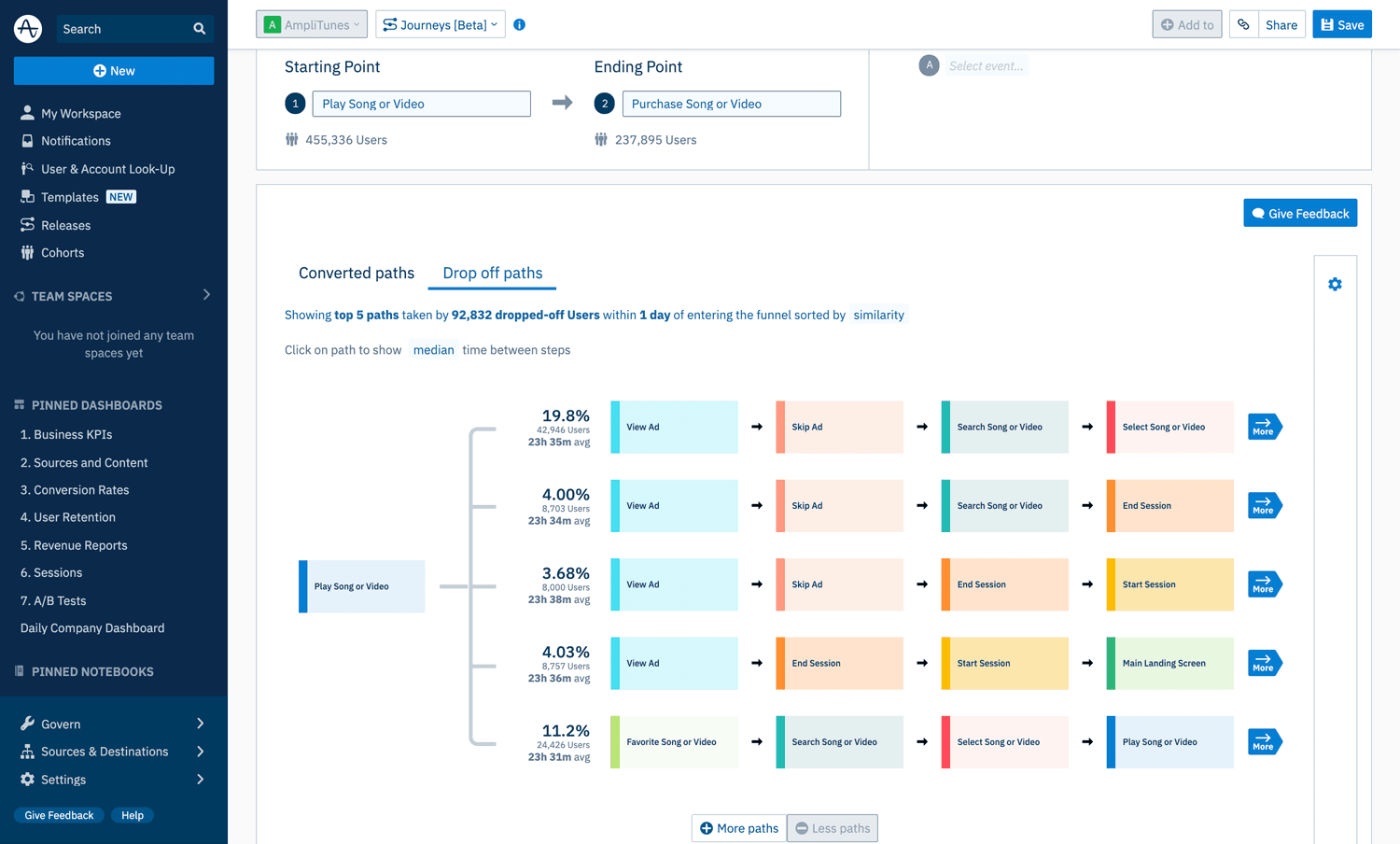Screen dimensions: 1400x844
Task: Click the copy link icon
Action: pos(1243,25)
